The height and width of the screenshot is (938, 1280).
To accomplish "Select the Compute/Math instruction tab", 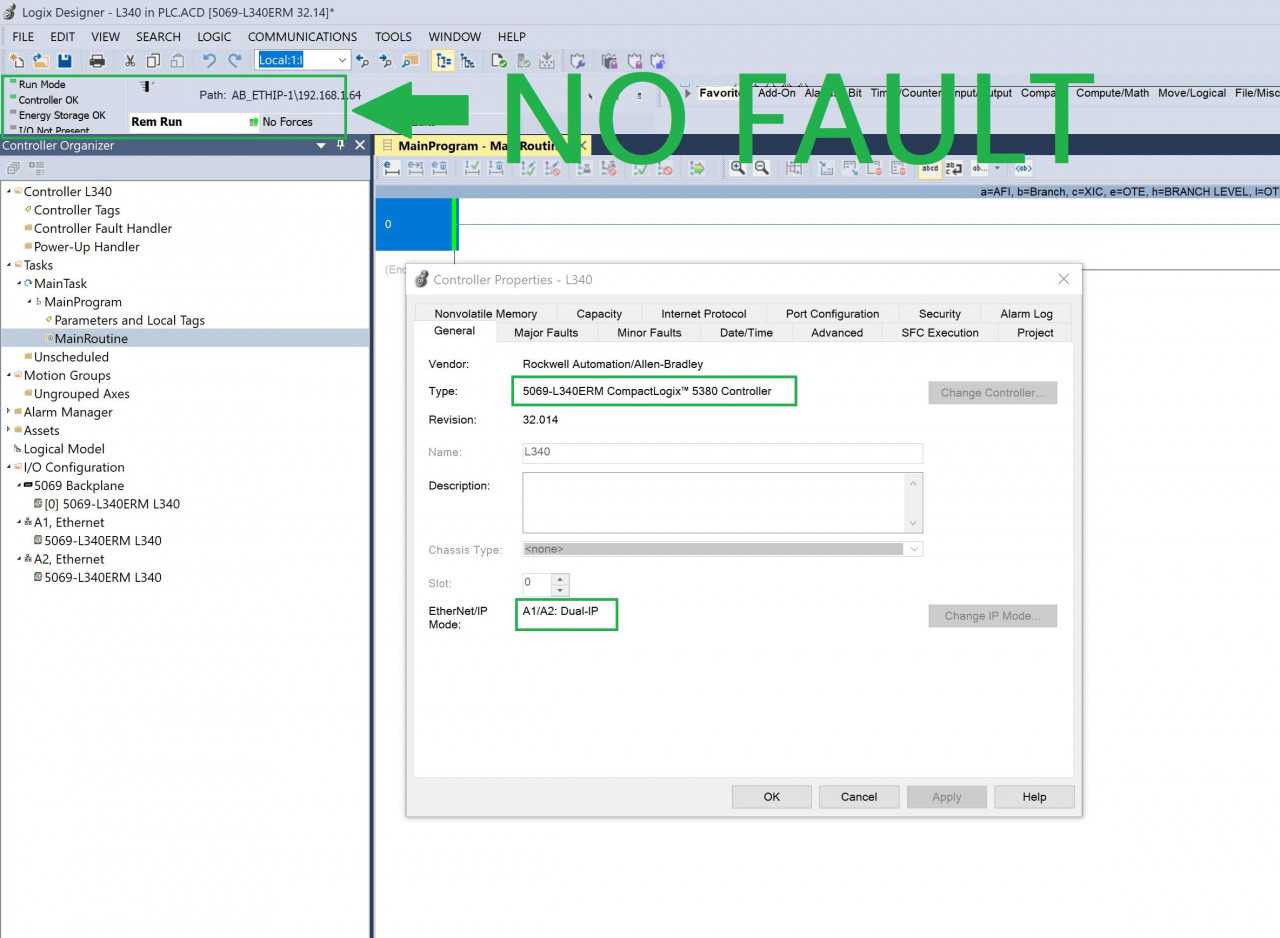I will [1112, 93].
